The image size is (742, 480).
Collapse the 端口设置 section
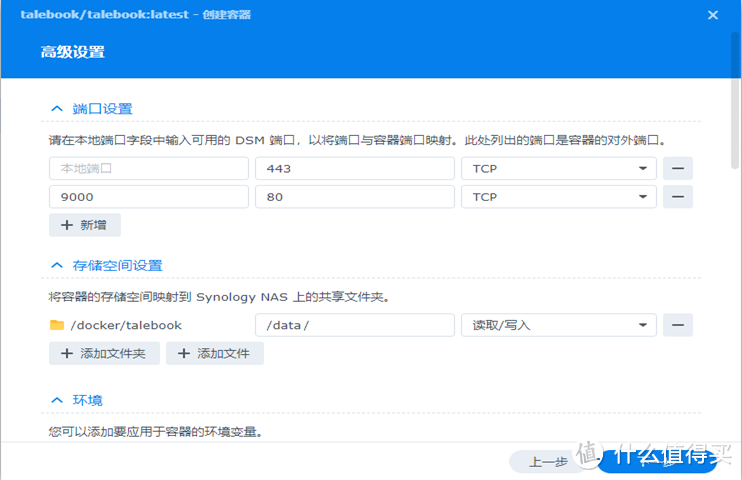click(57, 109)
